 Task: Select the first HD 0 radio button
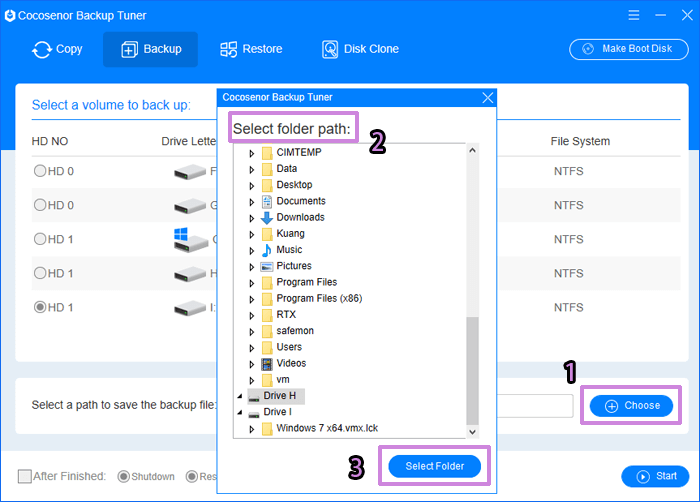pos(40,171)
